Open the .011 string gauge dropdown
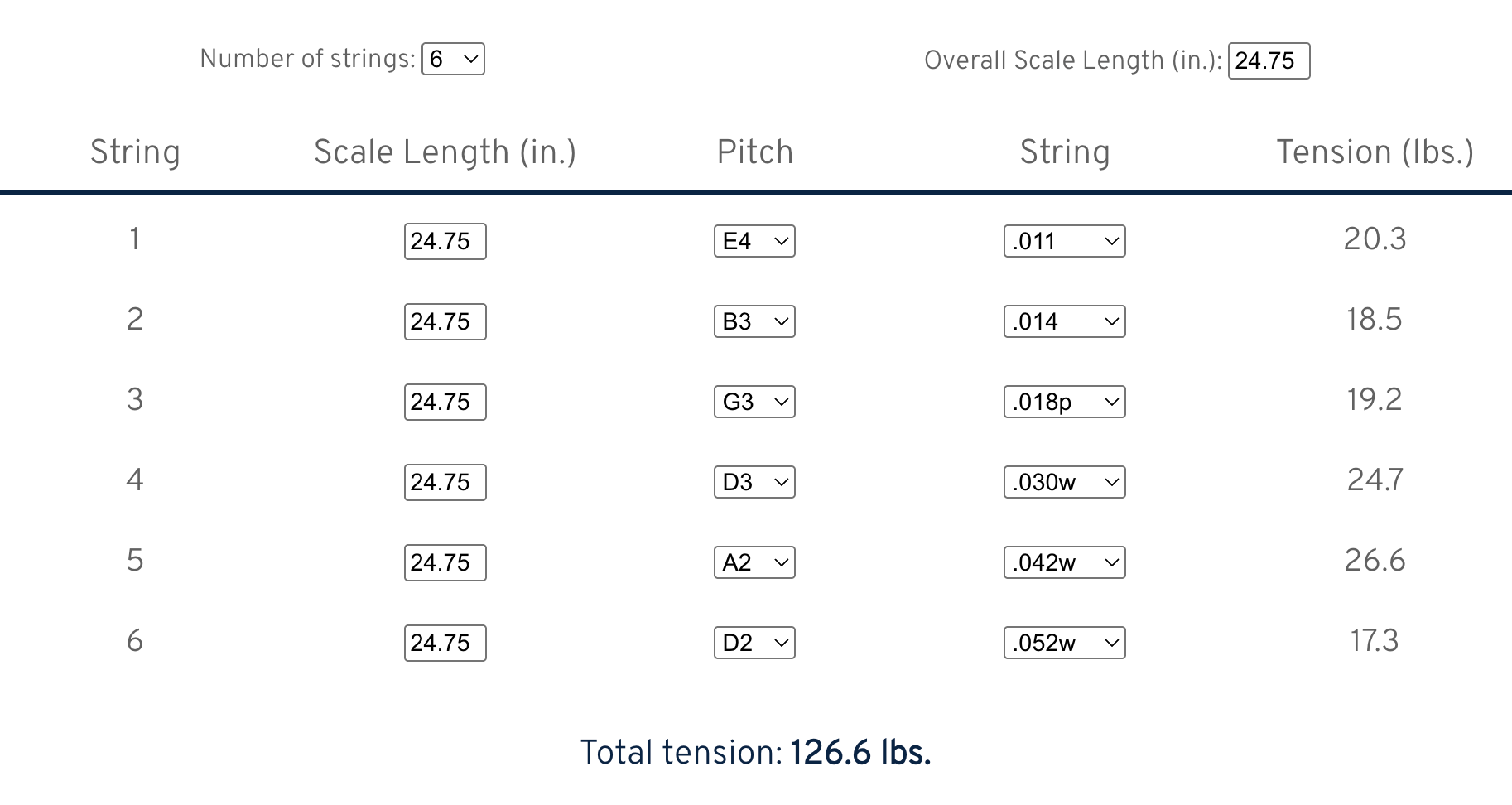Image resolution: width=1512 pixels, height=805 pixels. pyautogui.click(x=1064, y=242)
